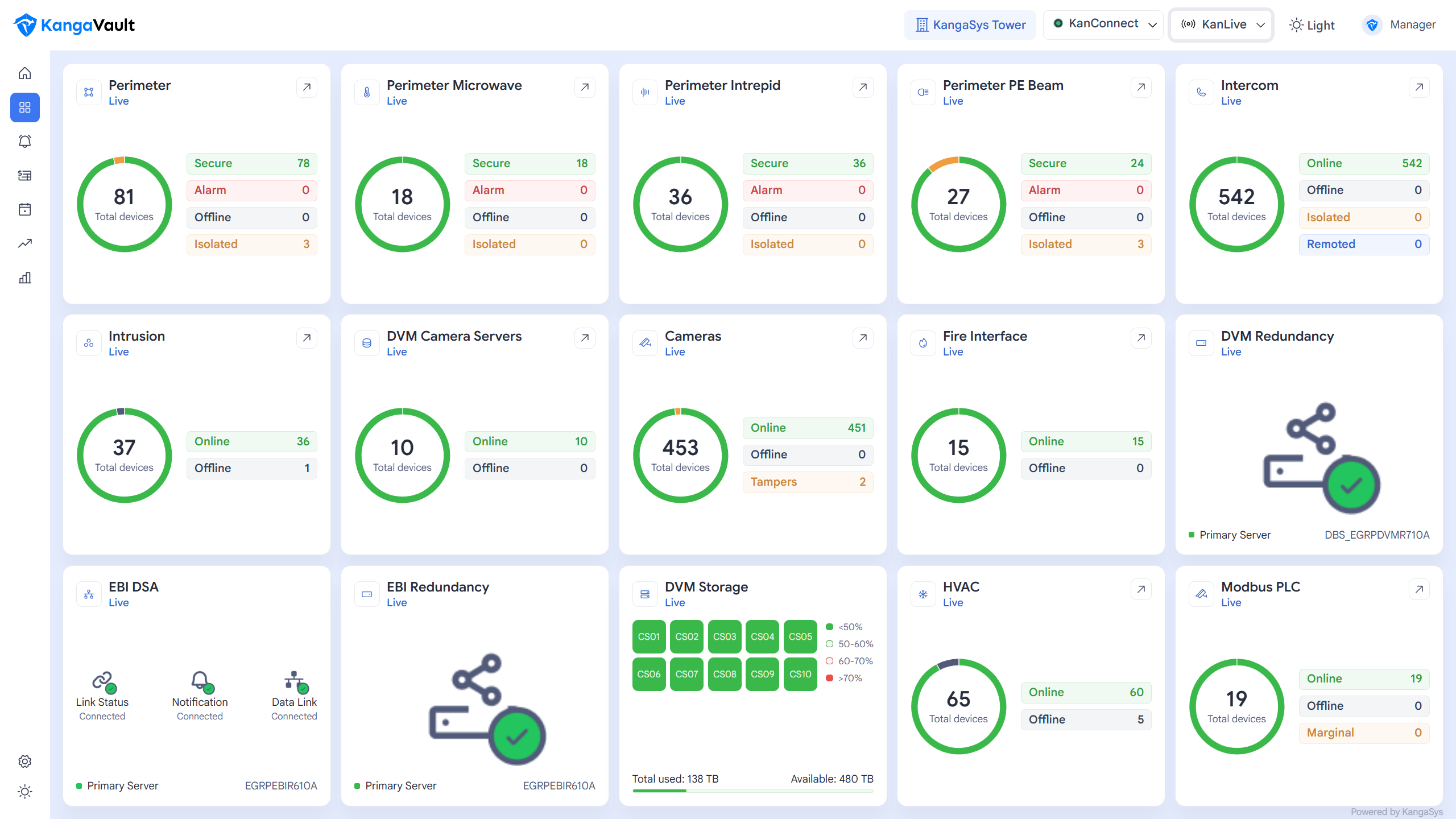Click Intercom Remoted 0 row
The height and width of the screenshot is (819, 1456).
(x=1364, y=244)
